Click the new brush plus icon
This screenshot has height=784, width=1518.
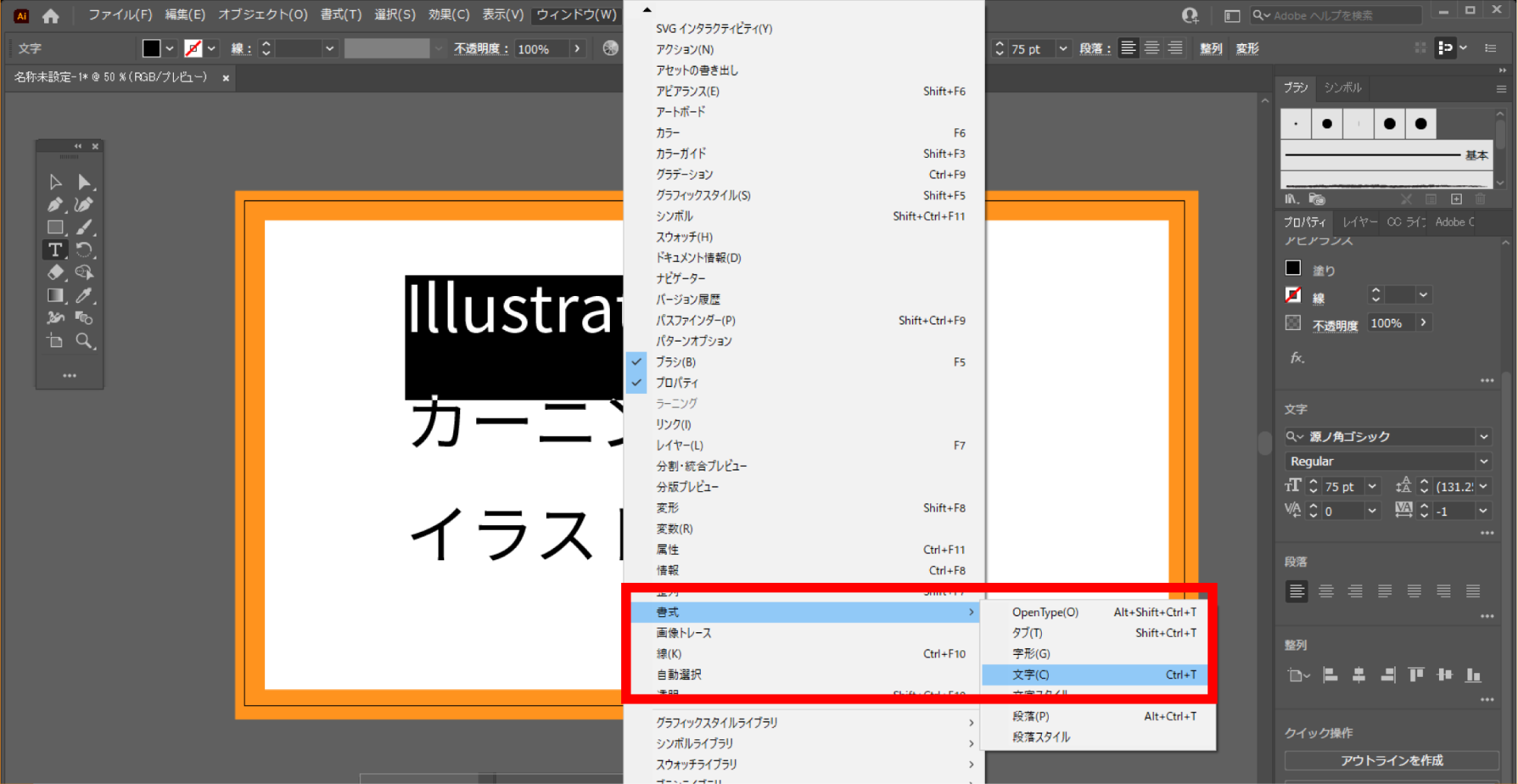[x=1456, y=199]
